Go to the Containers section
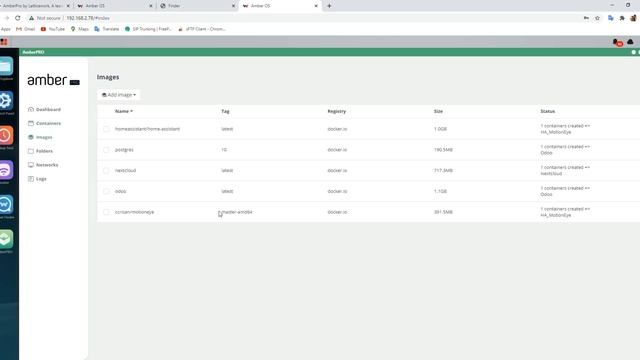Screen dimensions: 640x360 pos(48,123)
